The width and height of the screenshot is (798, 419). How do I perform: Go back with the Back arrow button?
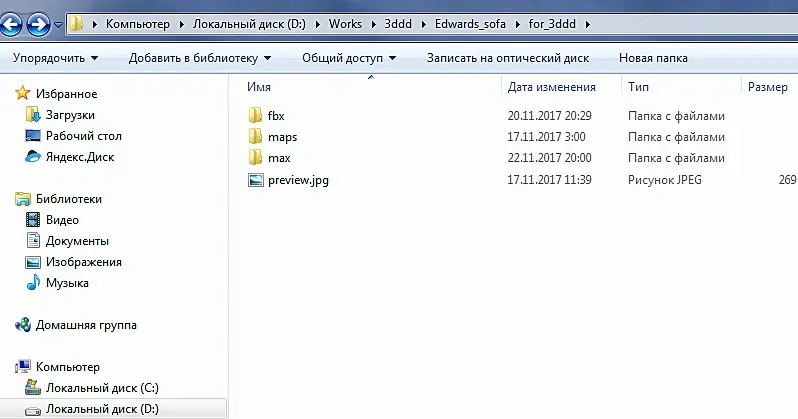click(x=11, y=24)
